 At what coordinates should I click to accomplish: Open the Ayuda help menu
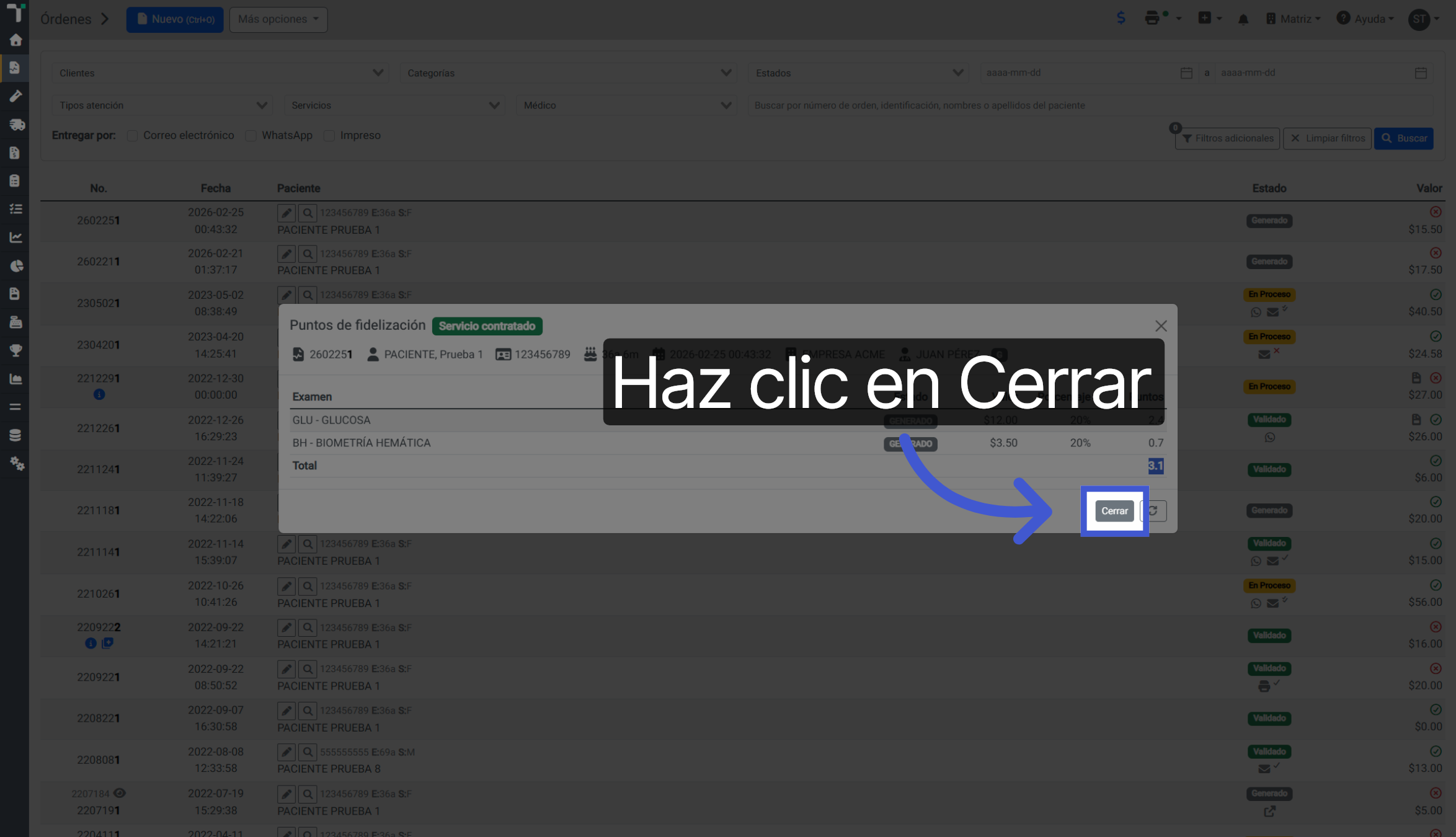coord(1365,19)
